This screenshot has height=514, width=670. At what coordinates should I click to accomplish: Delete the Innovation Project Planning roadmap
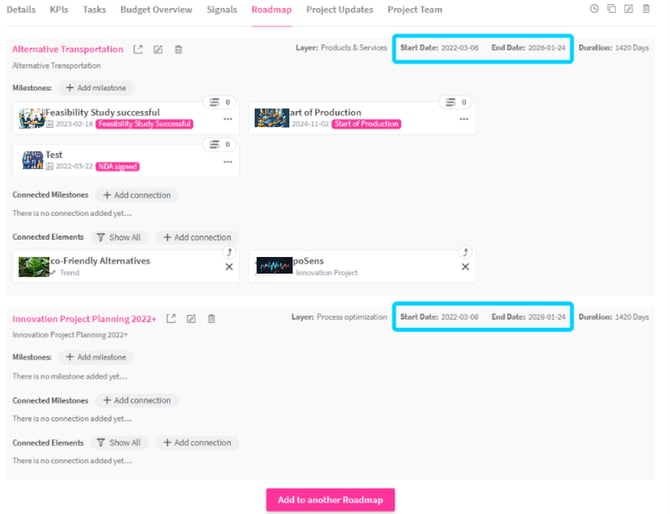(x=211, y=319)
